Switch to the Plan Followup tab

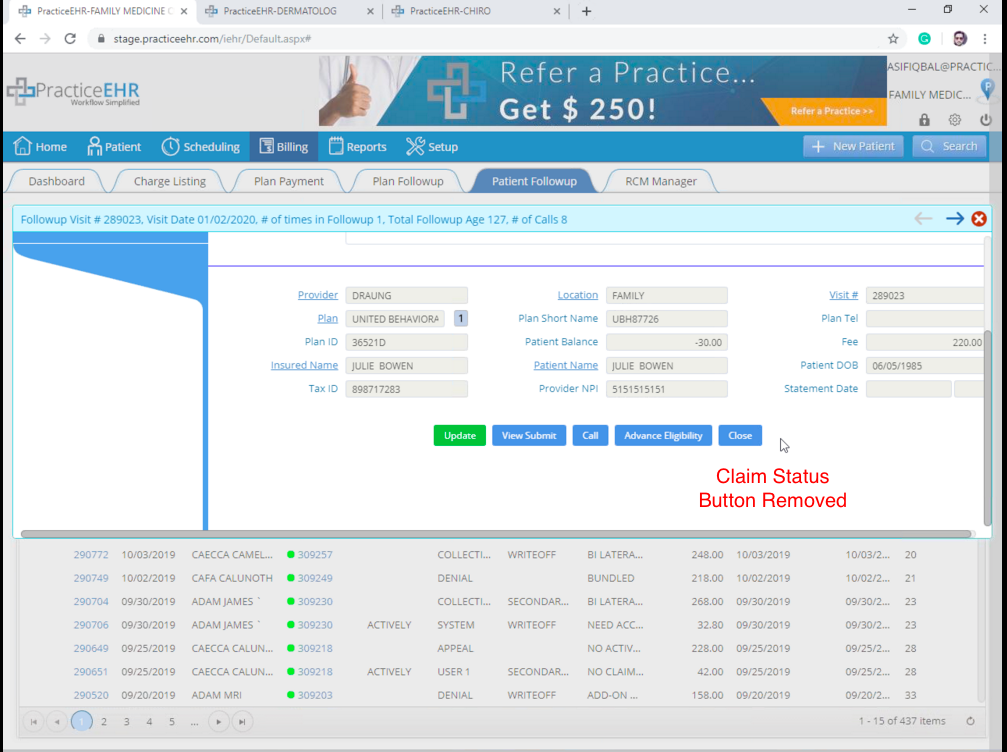click(408, 181)
